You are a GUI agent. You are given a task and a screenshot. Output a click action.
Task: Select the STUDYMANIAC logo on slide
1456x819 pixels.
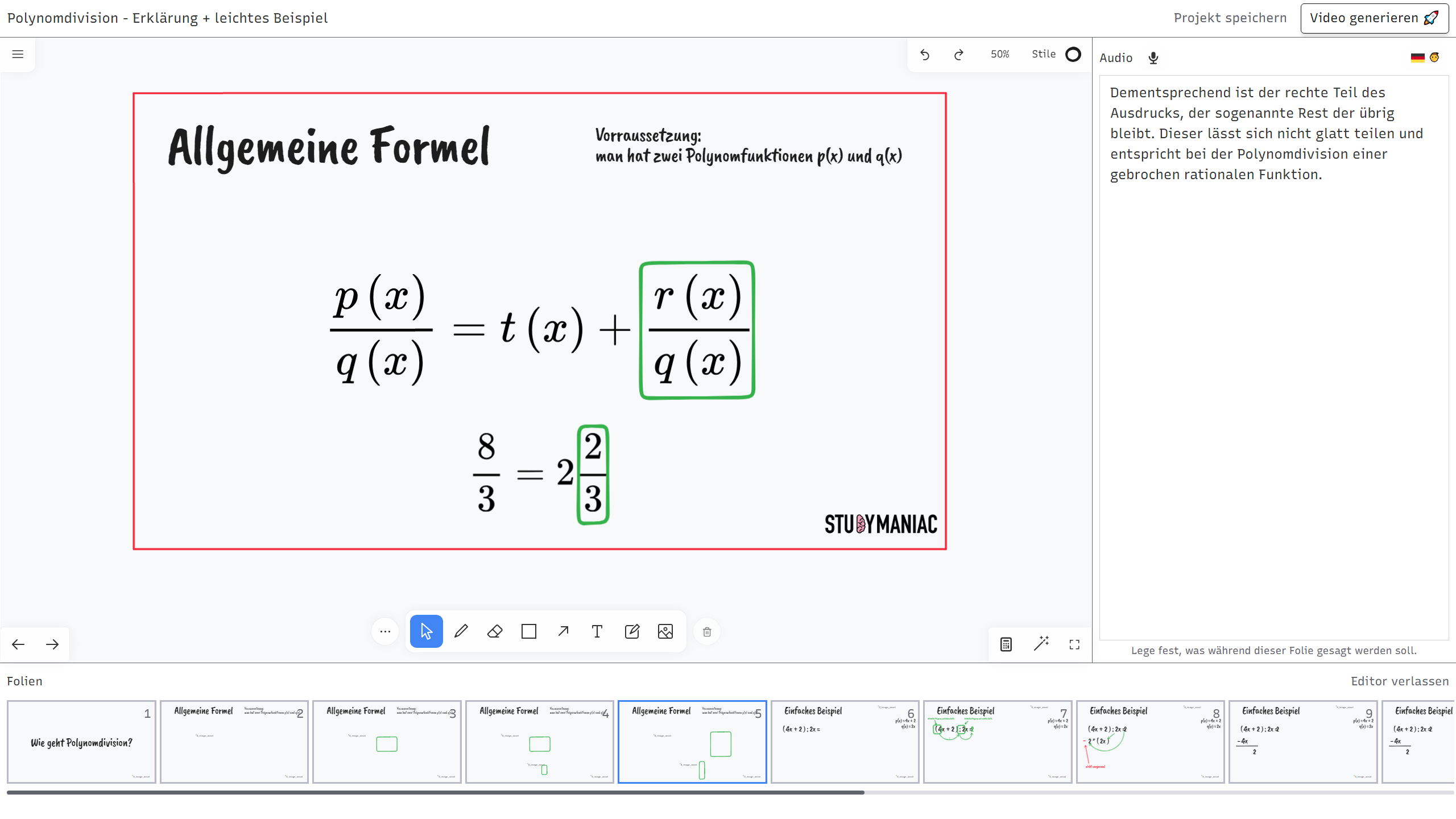880,524
